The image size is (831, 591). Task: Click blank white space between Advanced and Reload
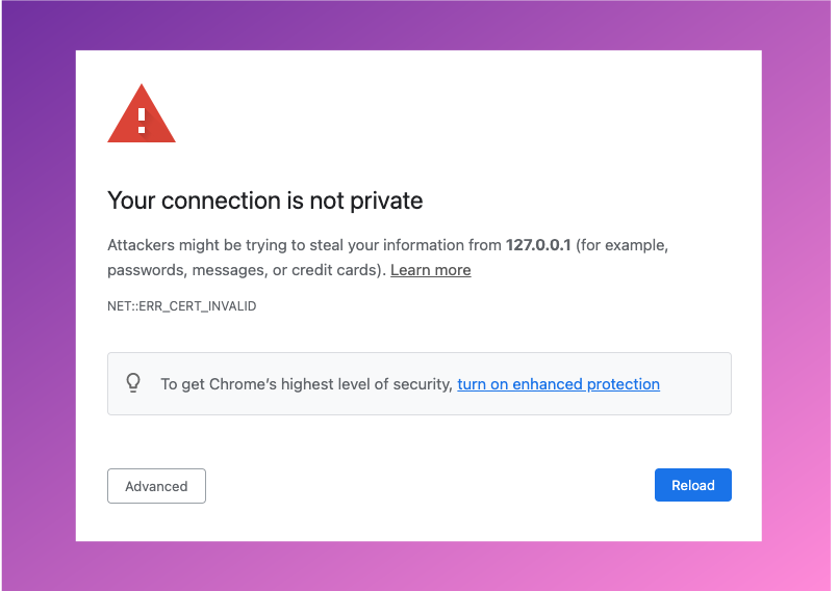point(429,486)
